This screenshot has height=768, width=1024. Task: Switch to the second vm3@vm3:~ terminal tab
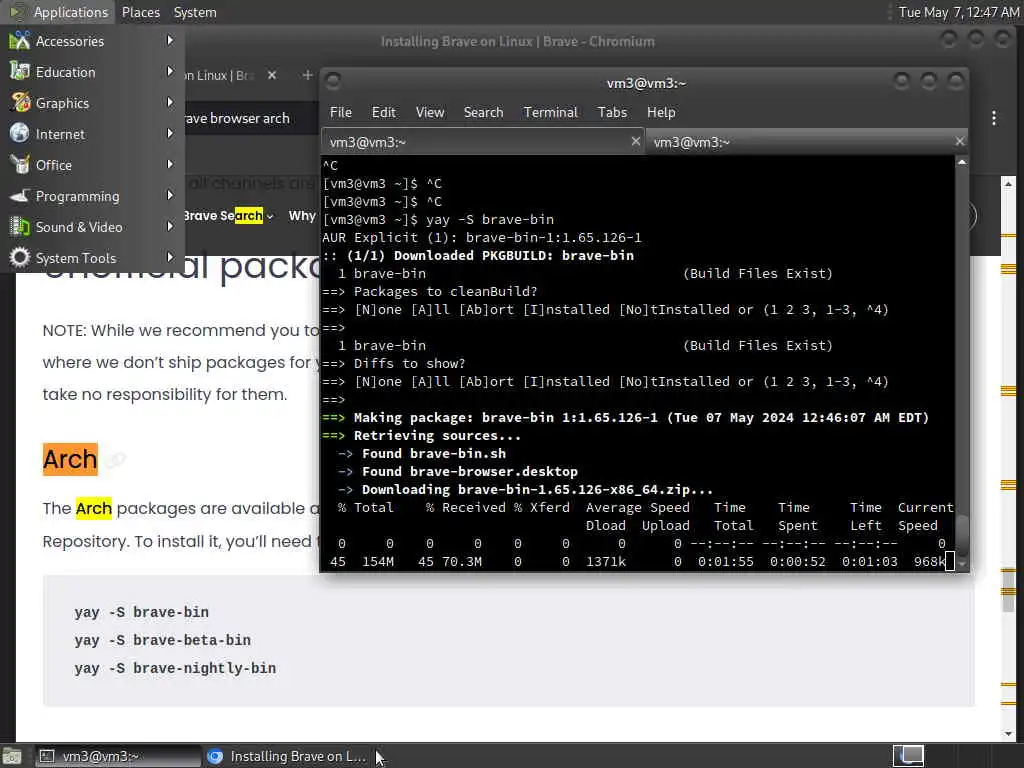click(807, 142)
